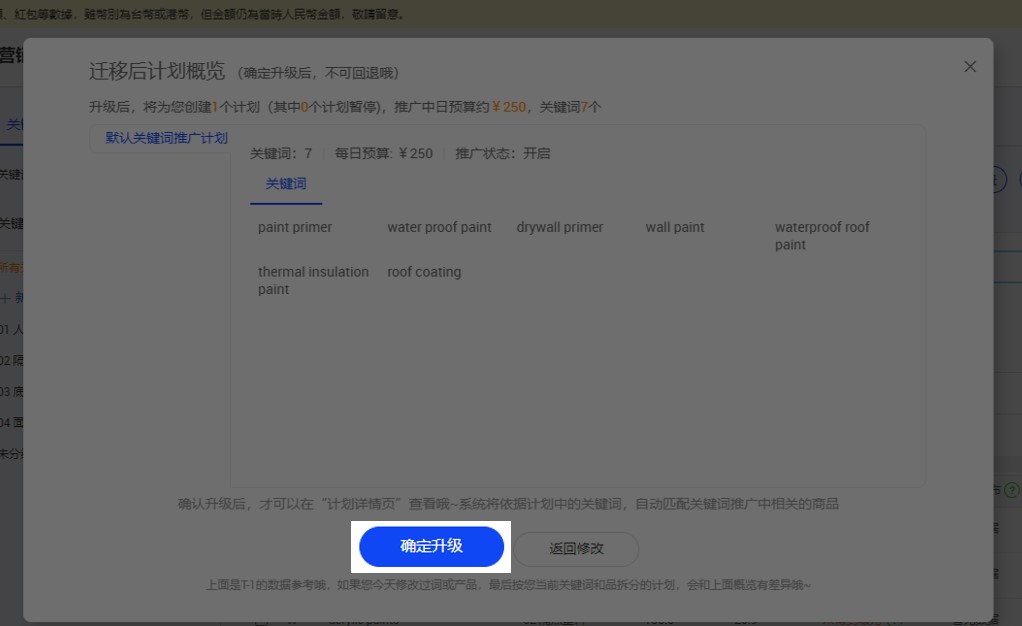Select the 默认关键词推广计划 plan tab
Image resolution: width=1022 pixels, height=626 pixels.
(x=166, y=138)
